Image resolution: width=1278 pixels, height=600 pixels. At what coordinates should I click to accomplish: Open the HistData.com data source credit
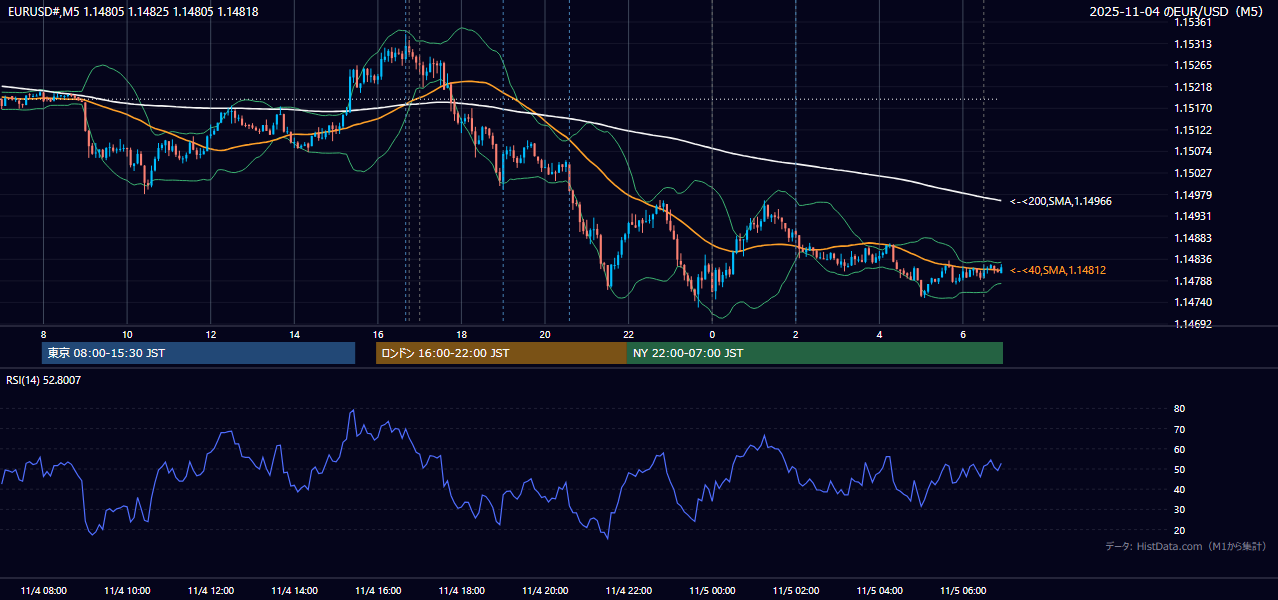[1185, 546]
